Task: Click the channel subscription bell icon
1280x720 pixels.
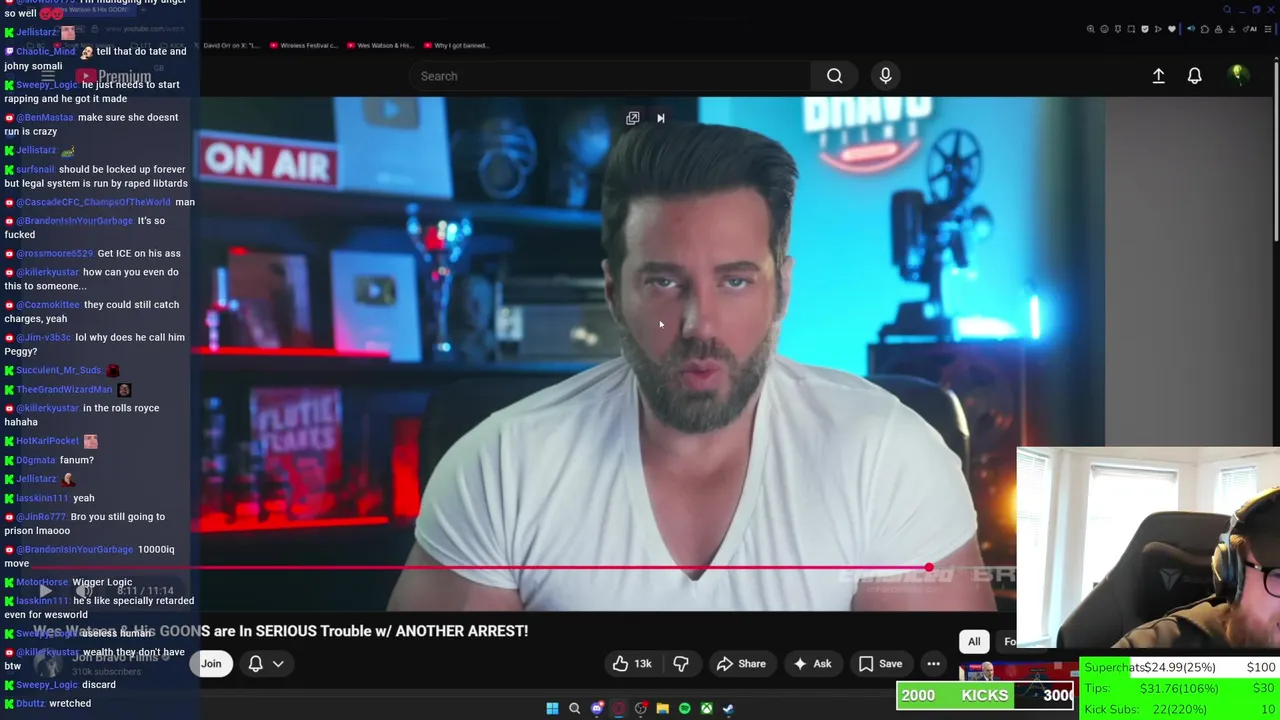Action: pos(255,664)
